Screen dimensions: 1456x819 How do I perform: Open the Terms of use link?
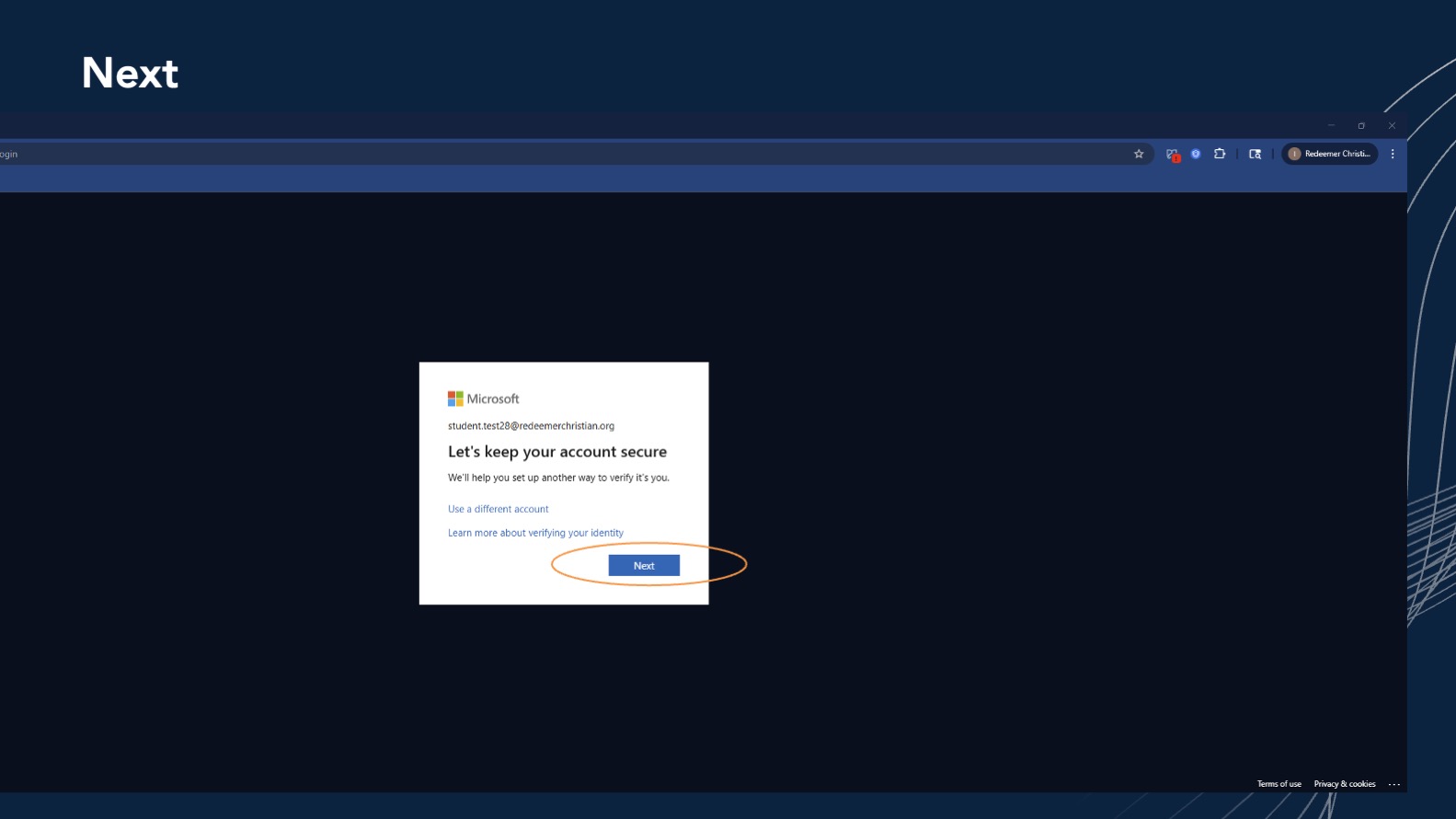[1279, 784]
